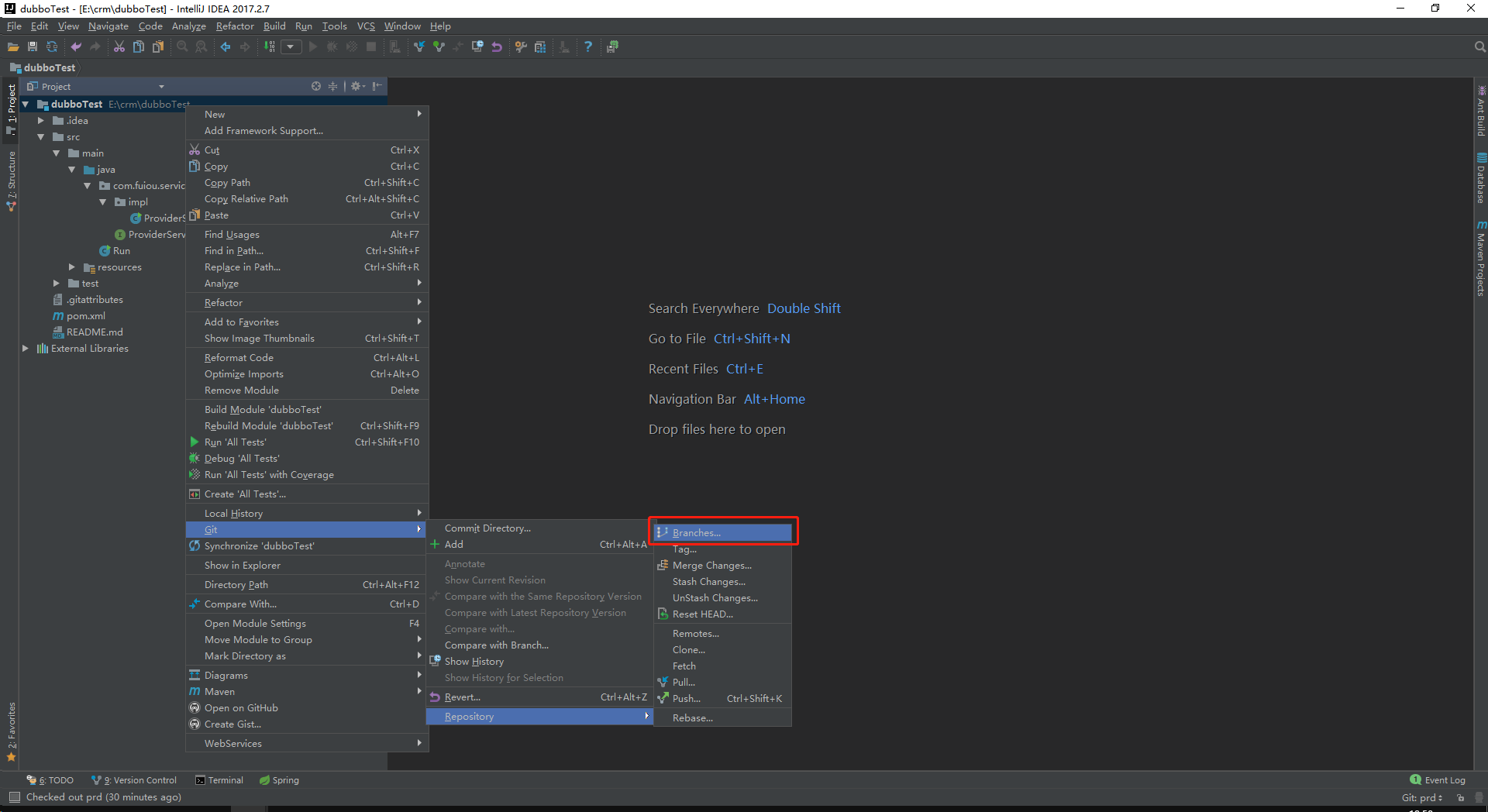1488x812 pixels.
Task: Choose Branches... in the Repository submenu
Action: pyautogui.click(x=723, y=533)
